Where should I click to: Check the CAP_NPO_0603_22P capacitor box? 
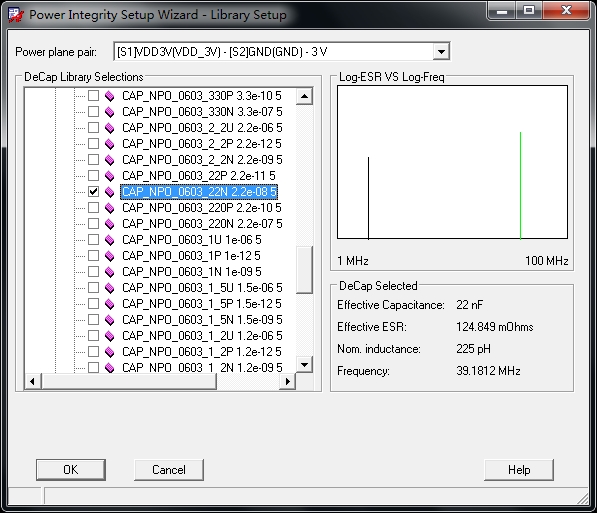(93, 176)
